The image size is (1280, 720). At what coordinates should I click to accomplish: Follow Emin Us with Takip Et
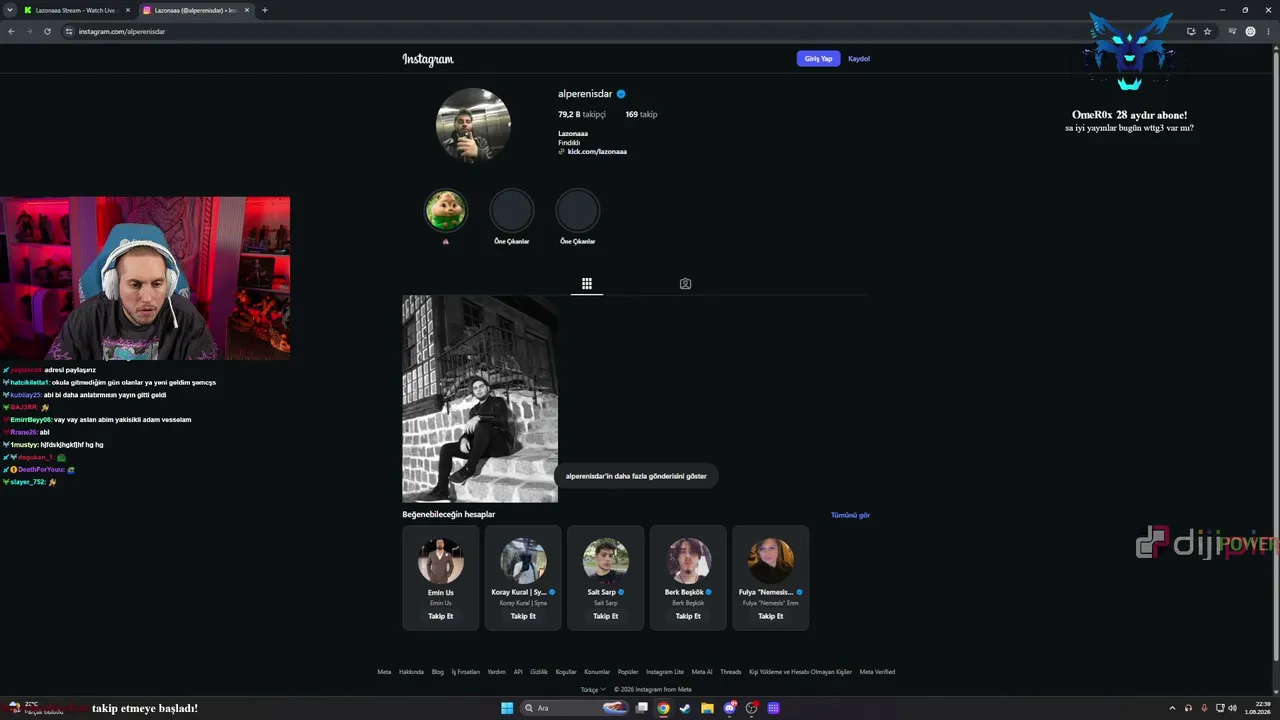click(x=441, y=616)
